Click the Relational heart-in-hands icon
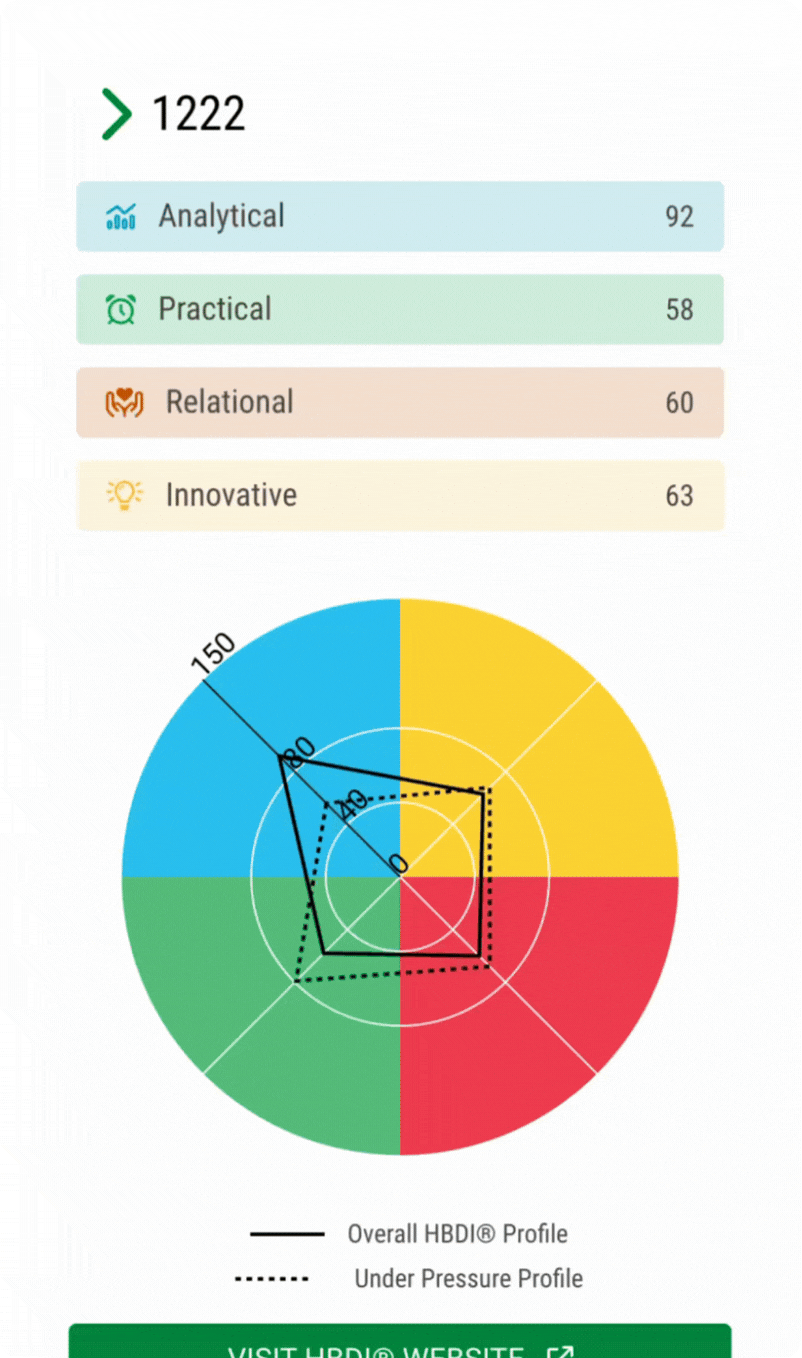The image size is (802, 1358). click(125, 403)
